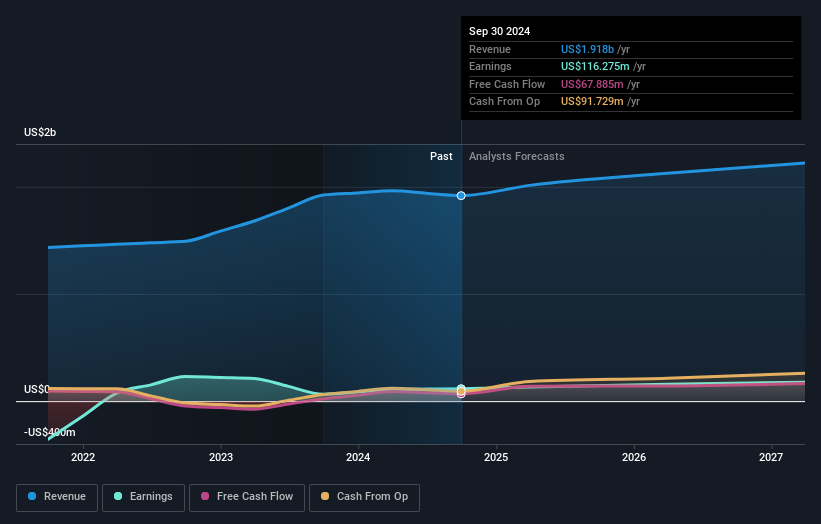821x524 pixels.
Task: Click the tooltip Cash From Op label
Action: (504, 102)
